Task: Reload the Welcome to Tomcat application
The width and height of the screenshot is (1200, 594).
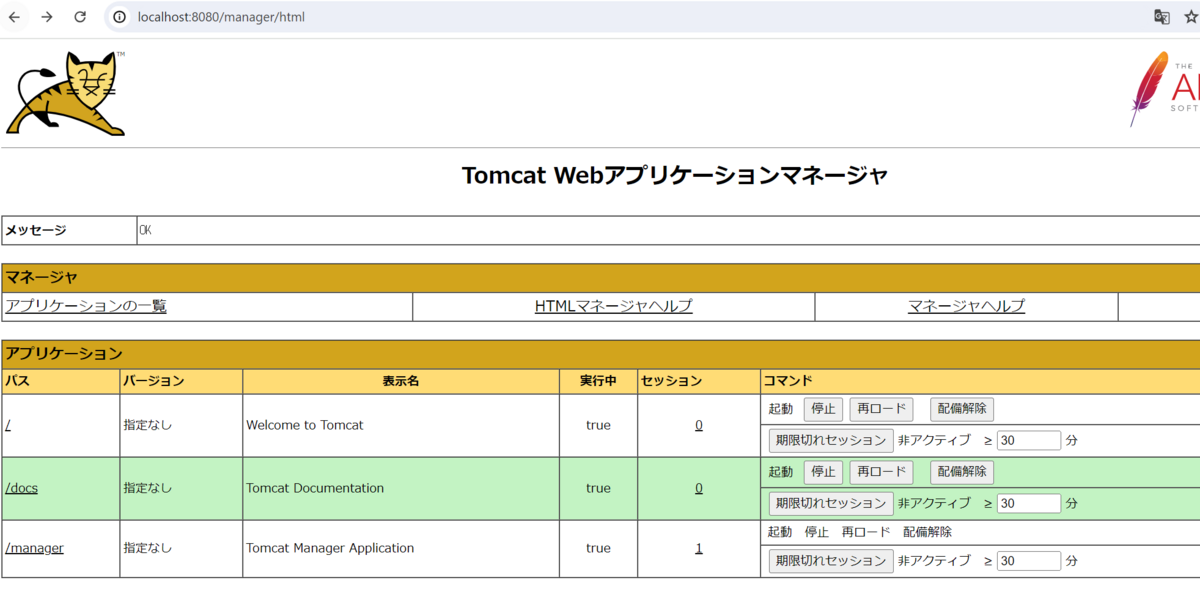Action: click(881, 409)
